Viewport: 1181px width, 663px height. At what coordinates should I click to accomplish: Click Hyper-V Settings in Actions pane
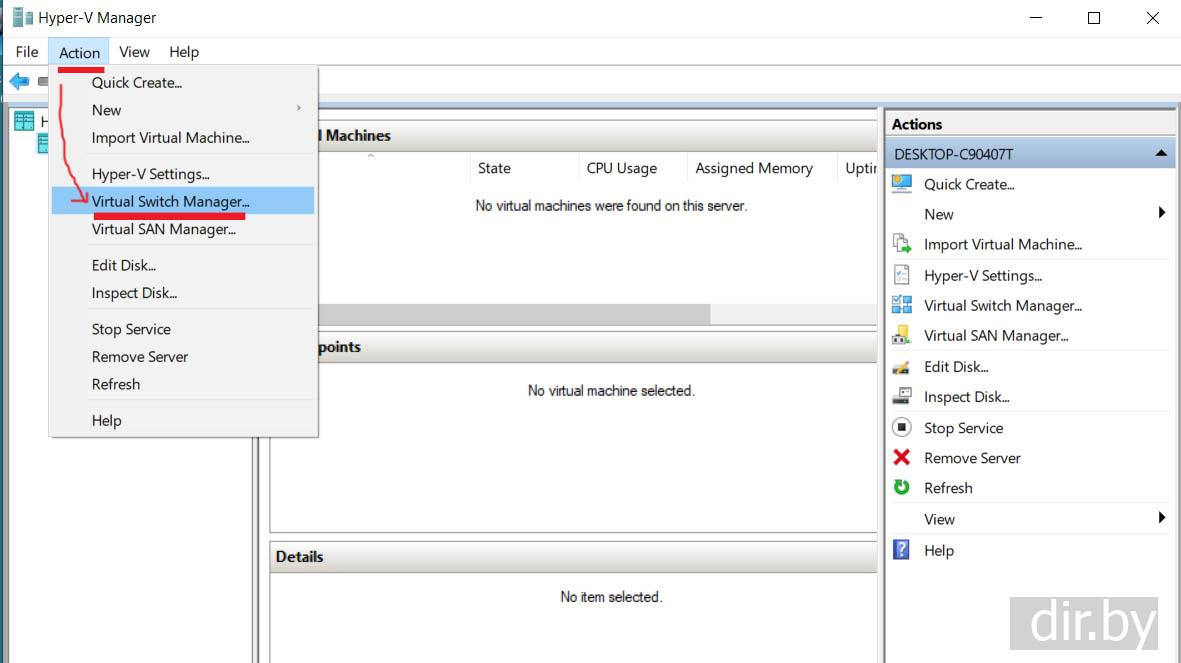click(983, 275)
